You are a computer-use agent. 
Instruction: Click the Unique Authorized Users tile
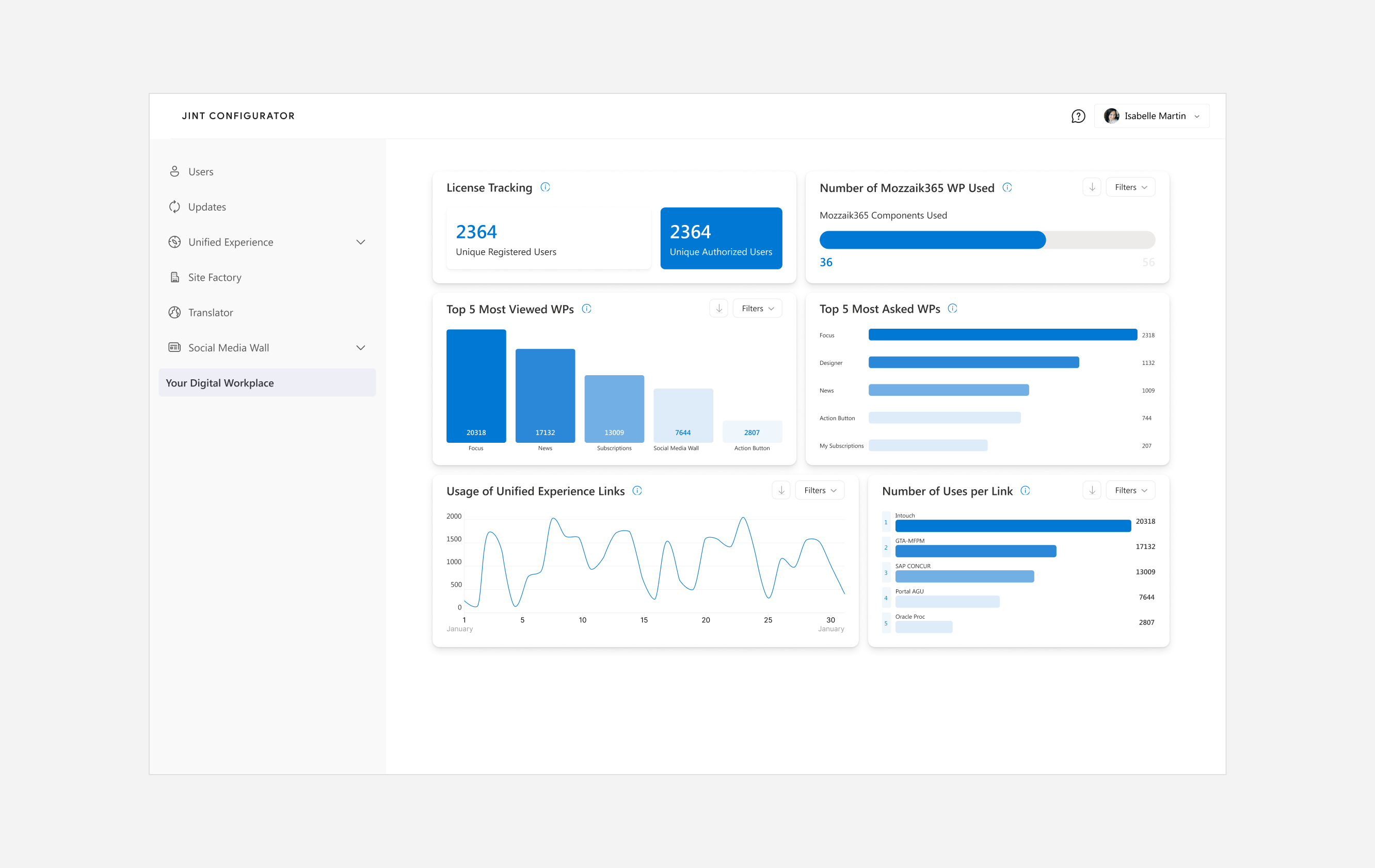pos(721,239)
